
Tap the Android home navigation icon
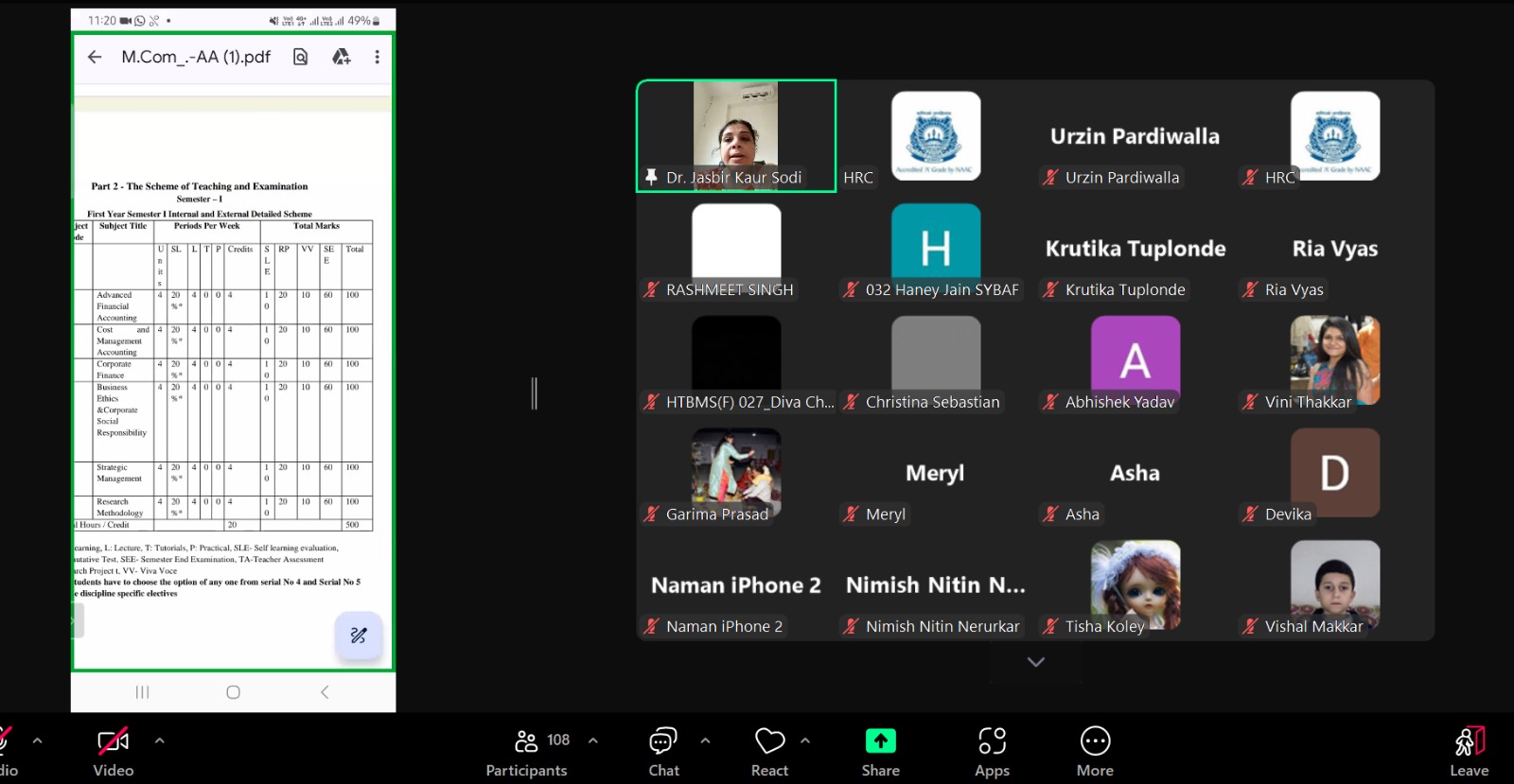(233, 692)
